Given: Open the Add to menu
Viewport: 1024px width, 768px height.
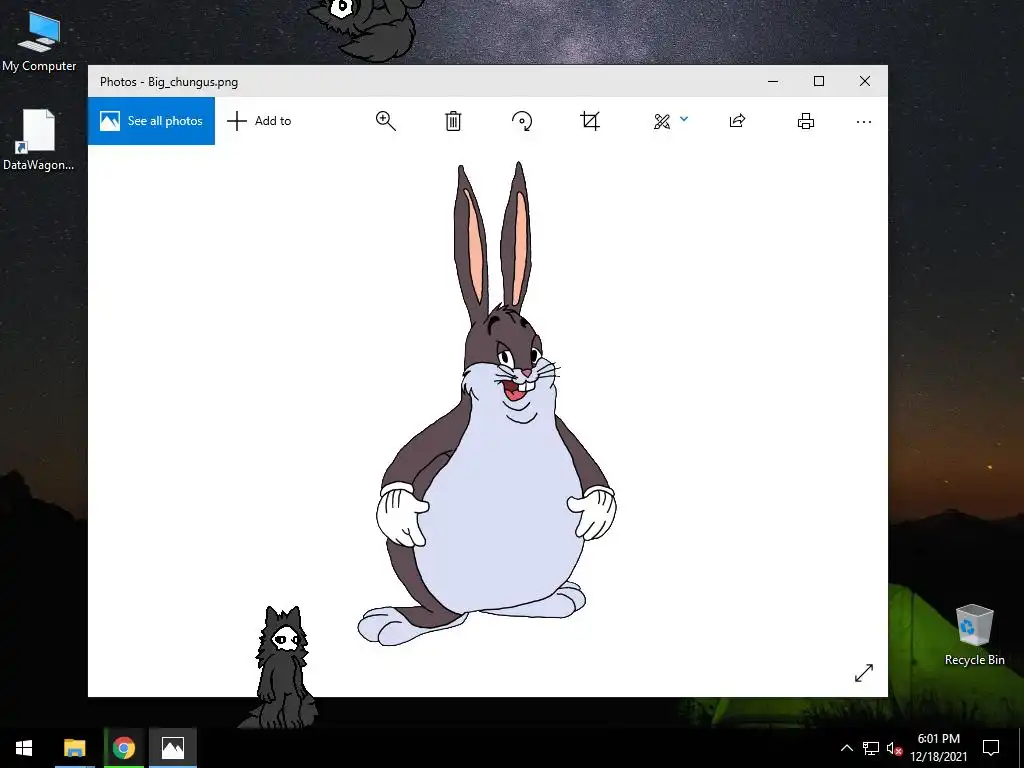Looking at the screenshot, I should tap(259, 121).
